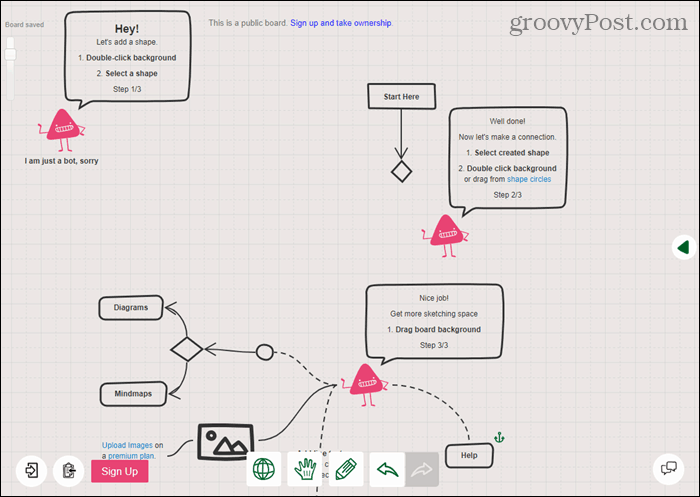700x497 pixels.
Task: Click the 'Step 2/3' text
Action: click(x=508, y=195)
